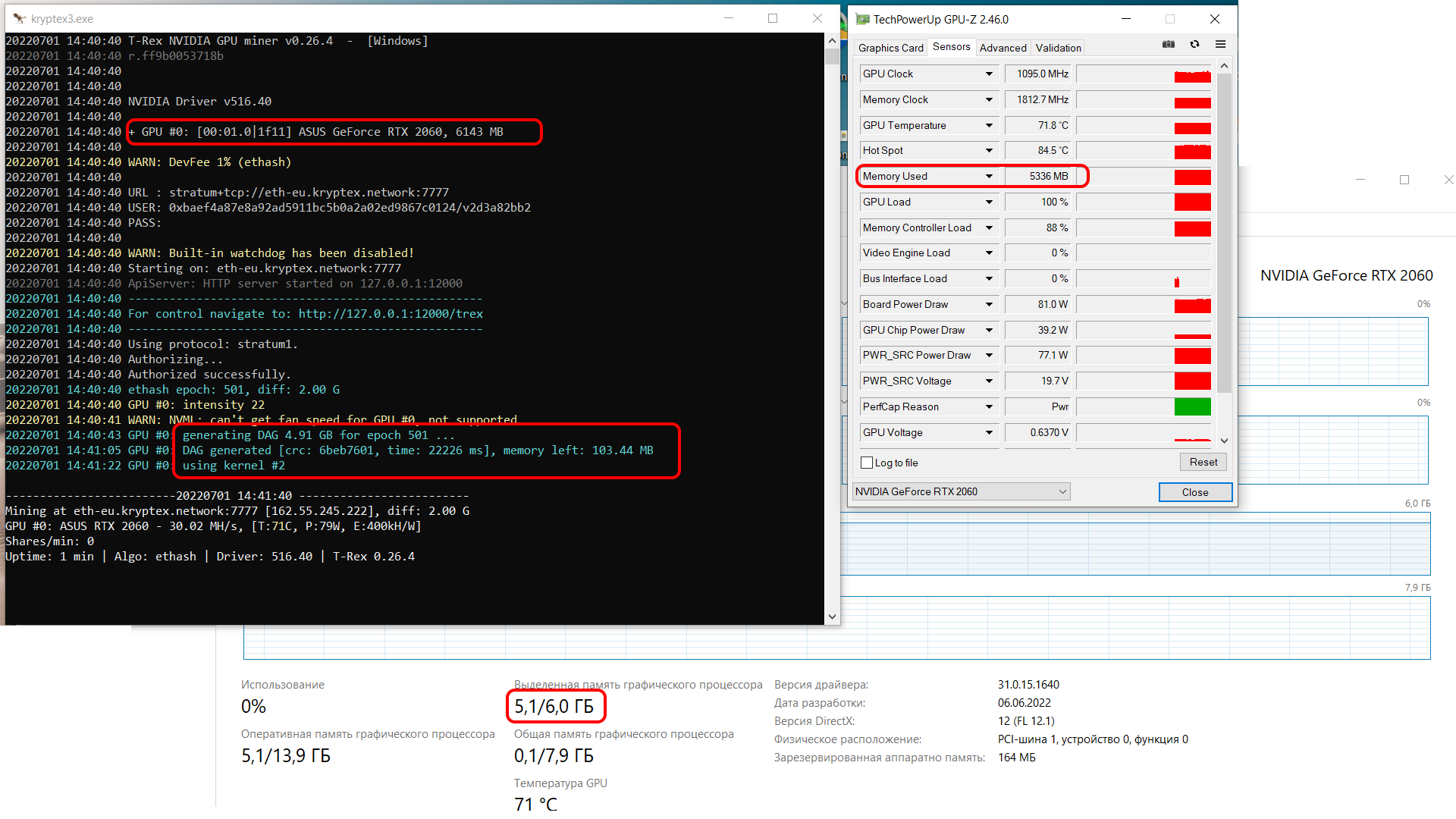Screen dimensions: 1456x819
Task: Click the trex control URL in console
Action: (391, 313)
